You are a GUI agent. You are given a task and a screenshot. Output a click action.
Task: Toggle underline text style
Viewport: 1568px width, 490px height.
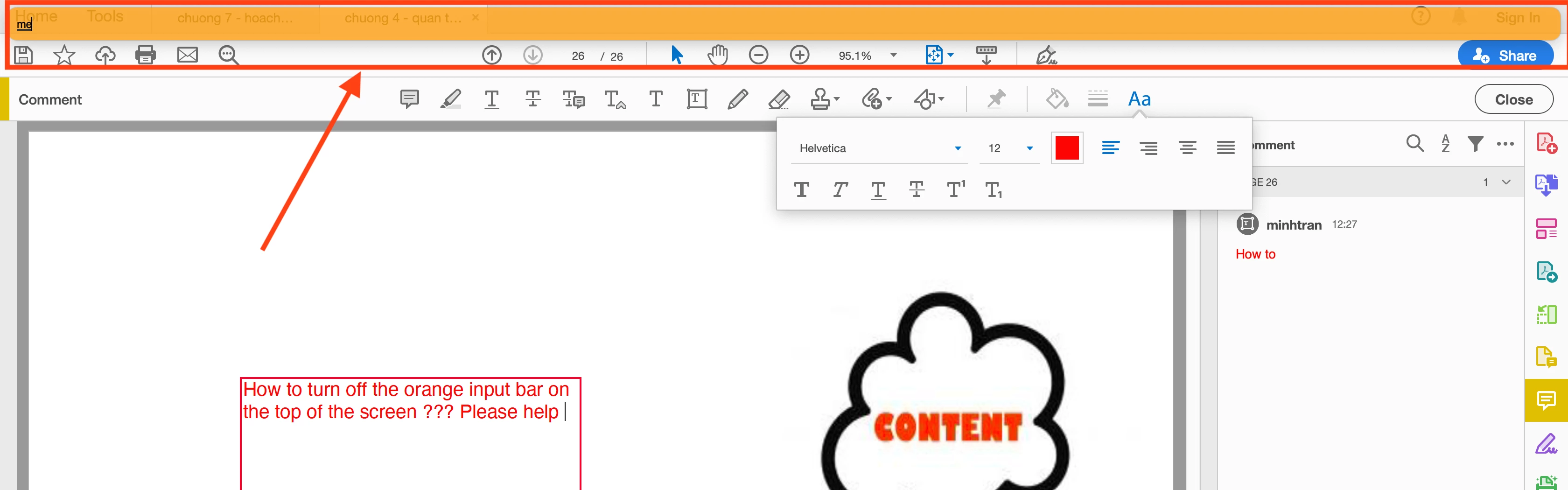coord(878,190)
